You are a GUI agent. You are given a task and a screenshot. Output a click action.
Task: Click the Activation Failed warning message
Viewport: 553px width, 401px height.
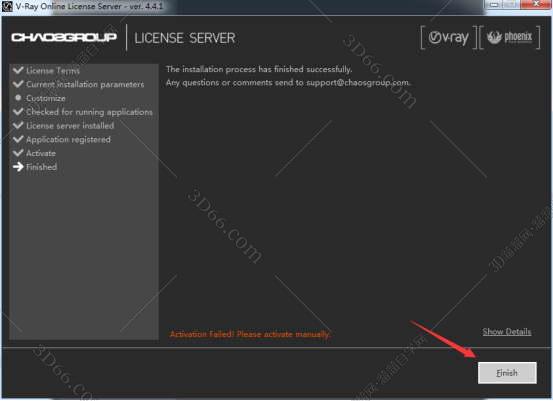coord(250,334)
